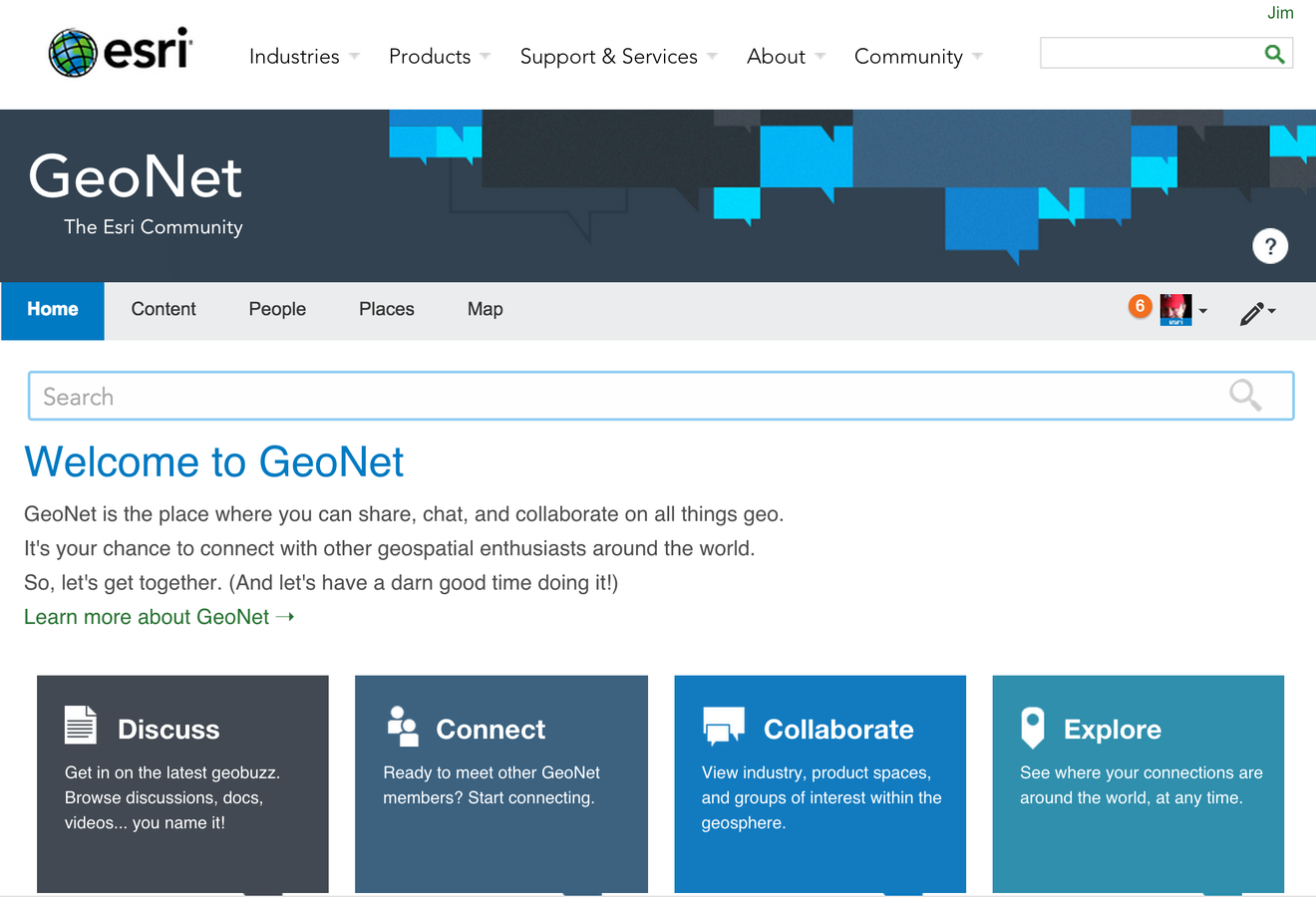Image resolution: width=1316 pixels, height=897 pixels.
Task: Switch to the People tab
Action: [x=277, y=310]
